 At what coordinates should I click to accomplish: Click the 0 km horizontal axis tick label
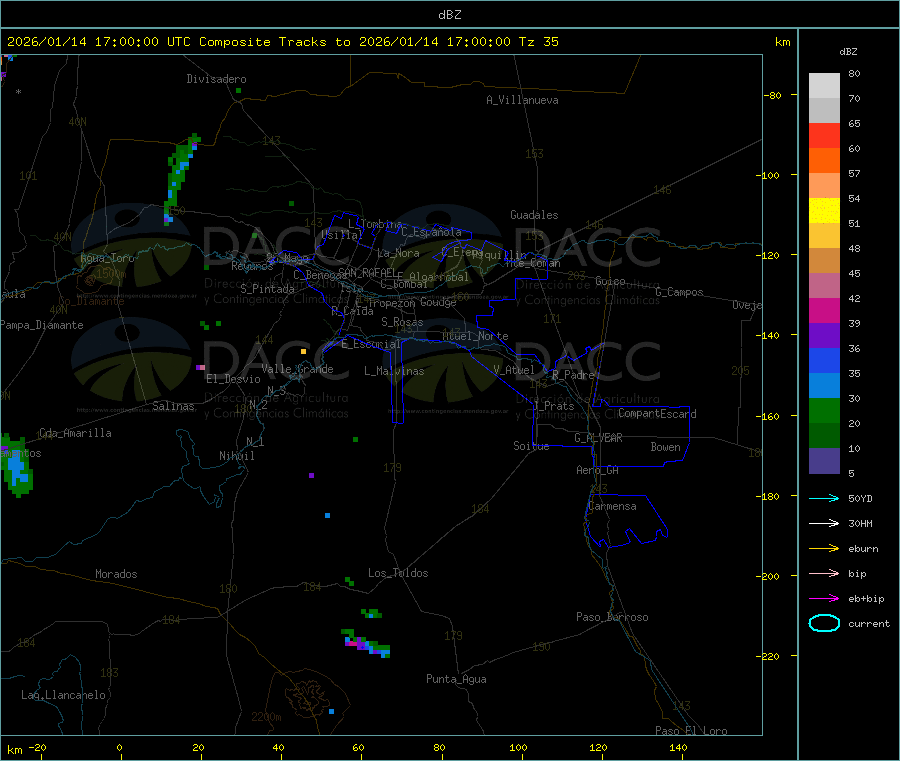[119, 747]
